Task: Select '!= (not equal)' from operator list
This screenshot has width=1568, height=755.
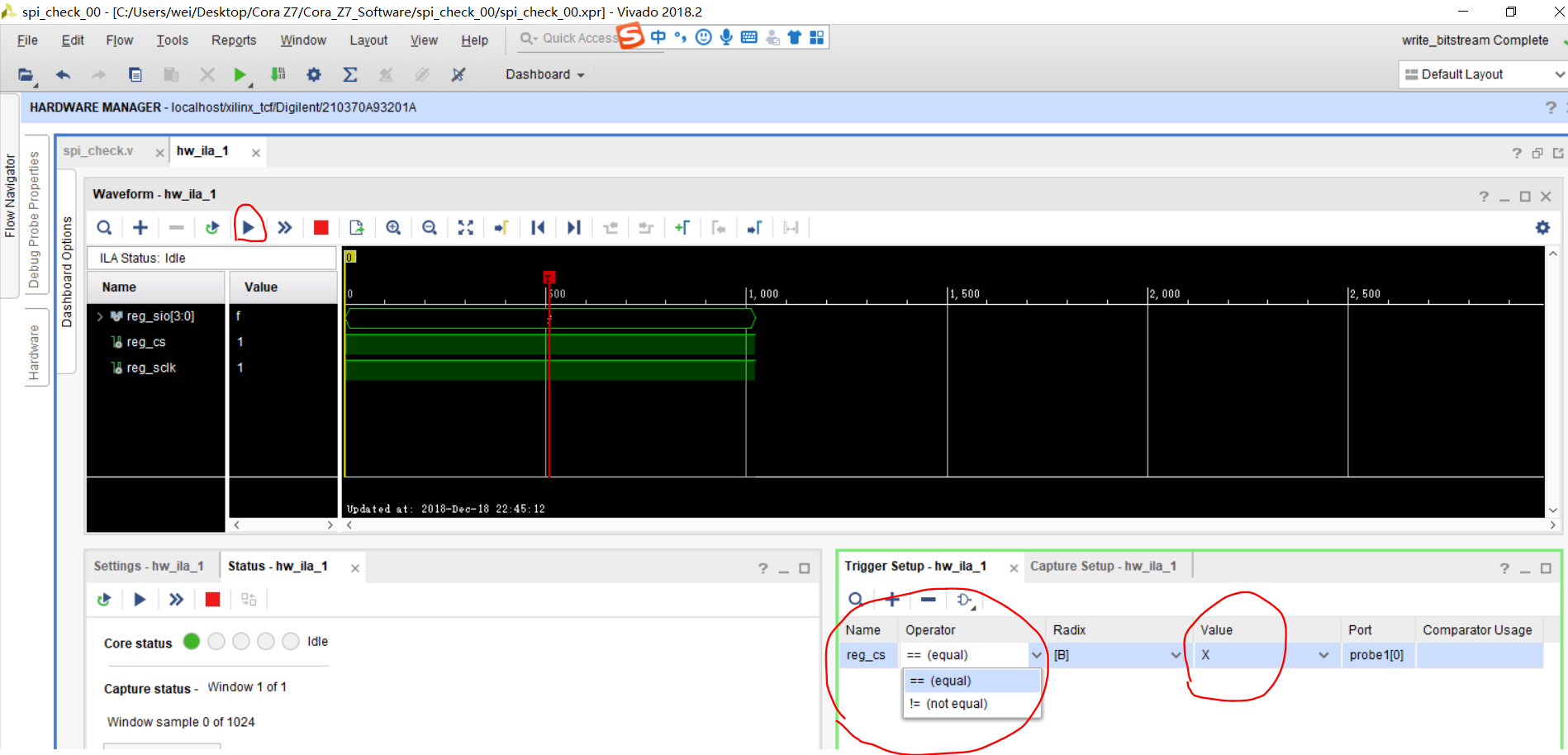Action: 948,703
